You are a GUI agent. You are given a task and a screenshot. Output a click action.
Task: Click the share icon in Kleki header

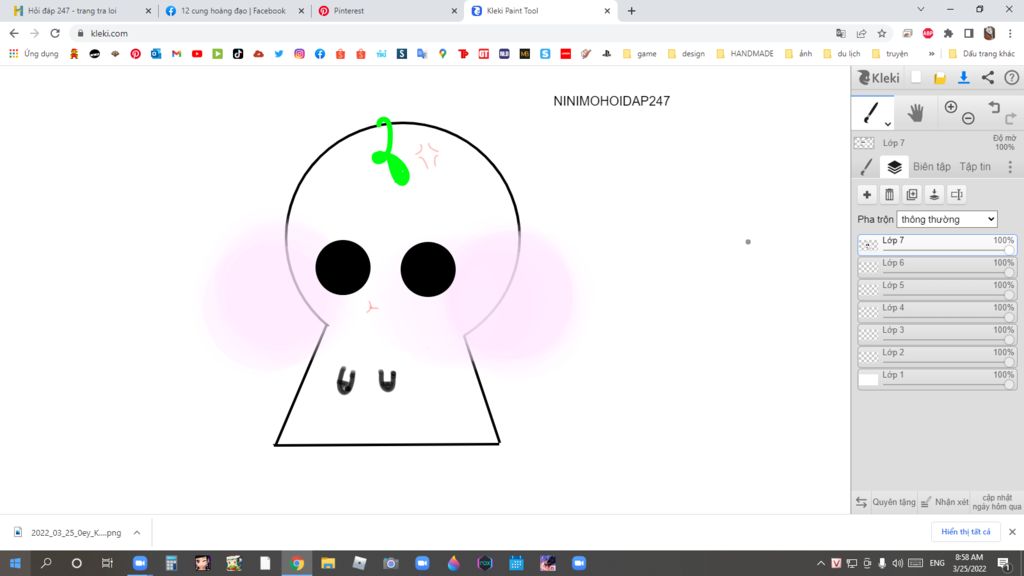[988, 78]
